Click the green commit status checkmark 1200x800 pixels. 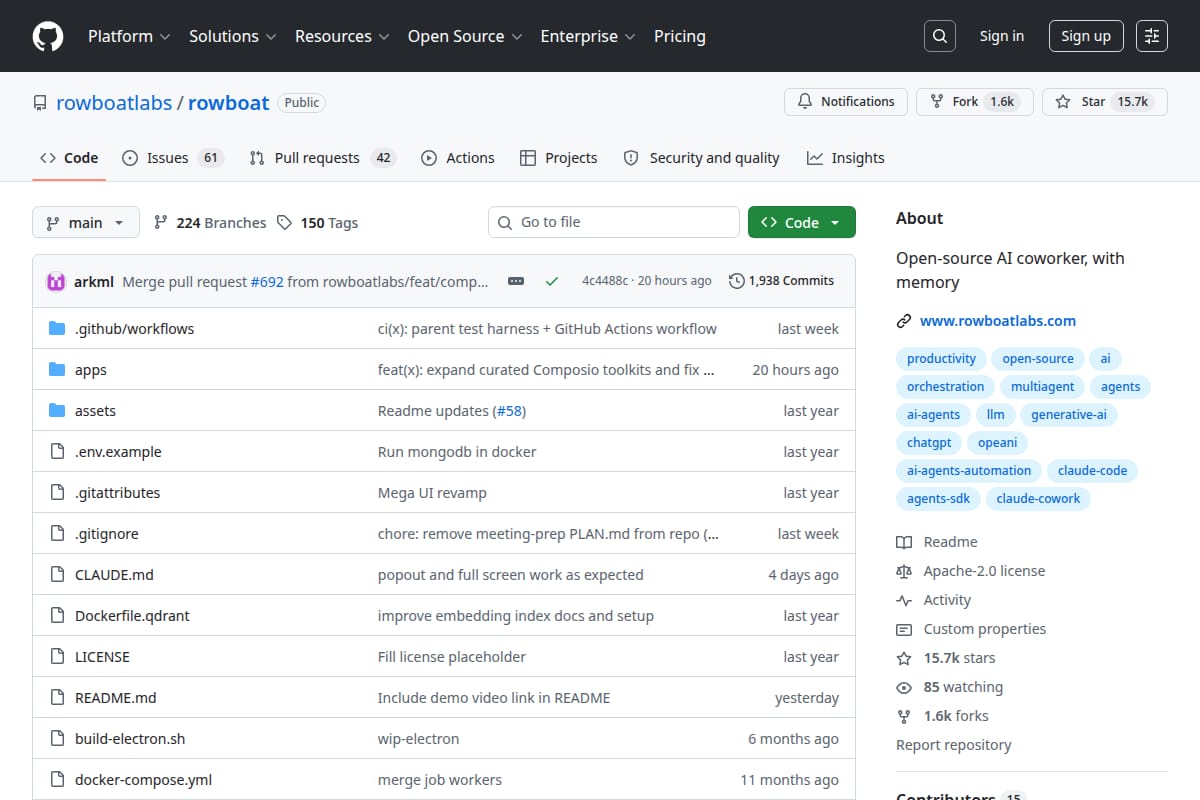click(x=551, y=282)
